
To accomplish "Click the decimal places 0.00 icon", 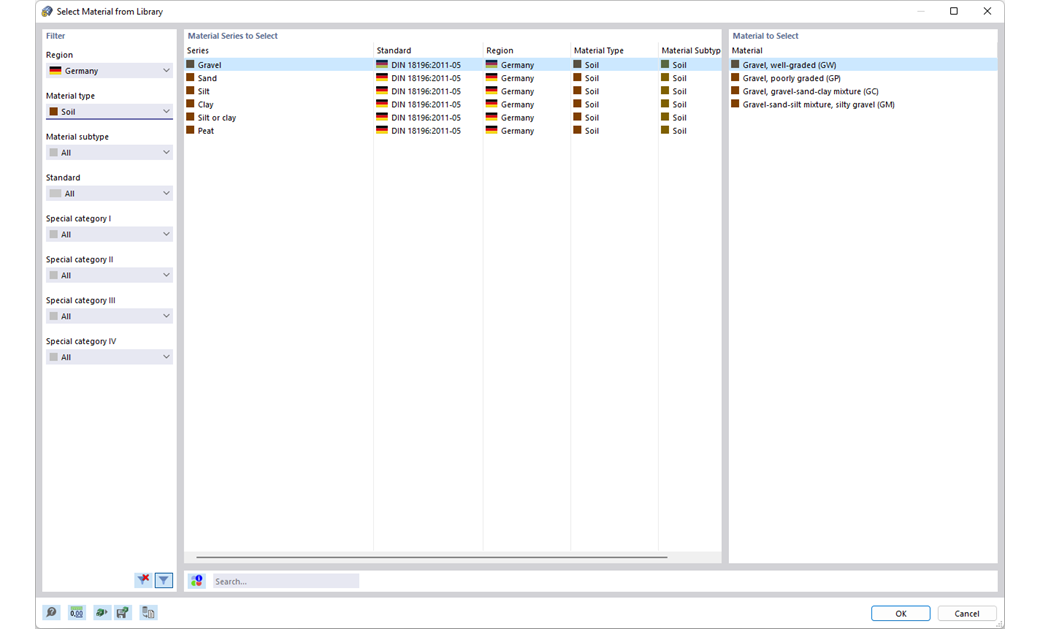I will pos(77,612).
